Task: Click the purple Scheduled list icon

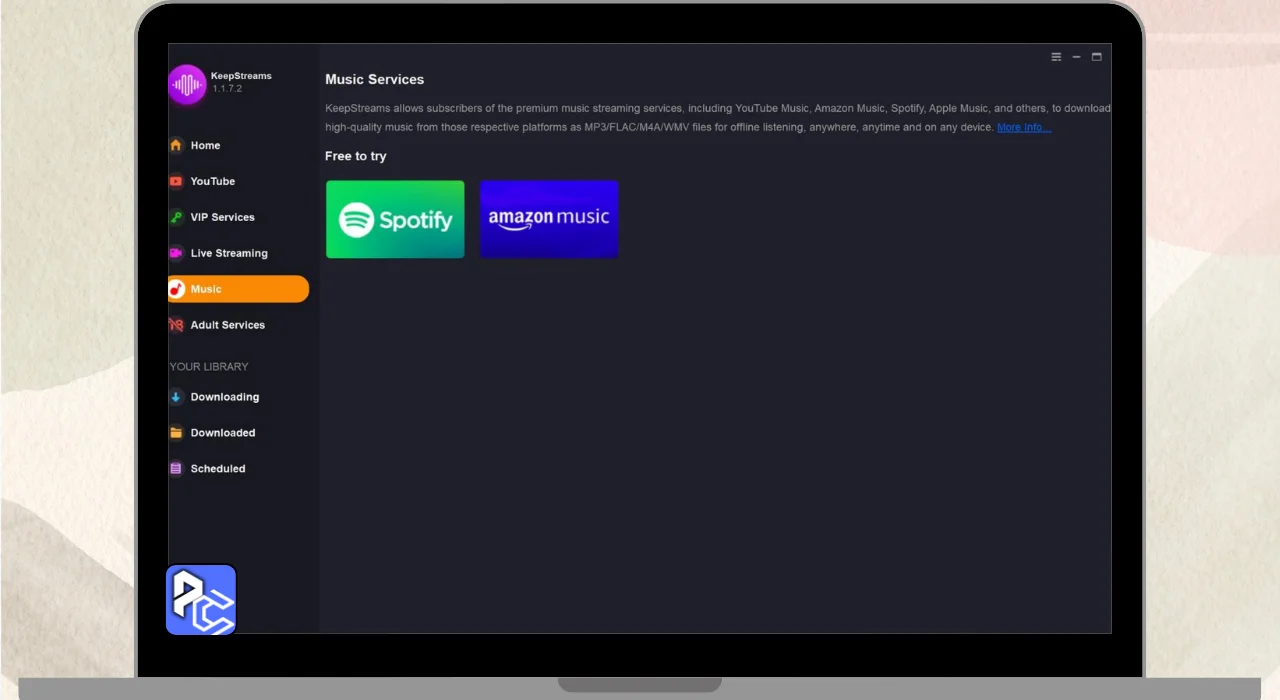Action: tap(176, 469)
